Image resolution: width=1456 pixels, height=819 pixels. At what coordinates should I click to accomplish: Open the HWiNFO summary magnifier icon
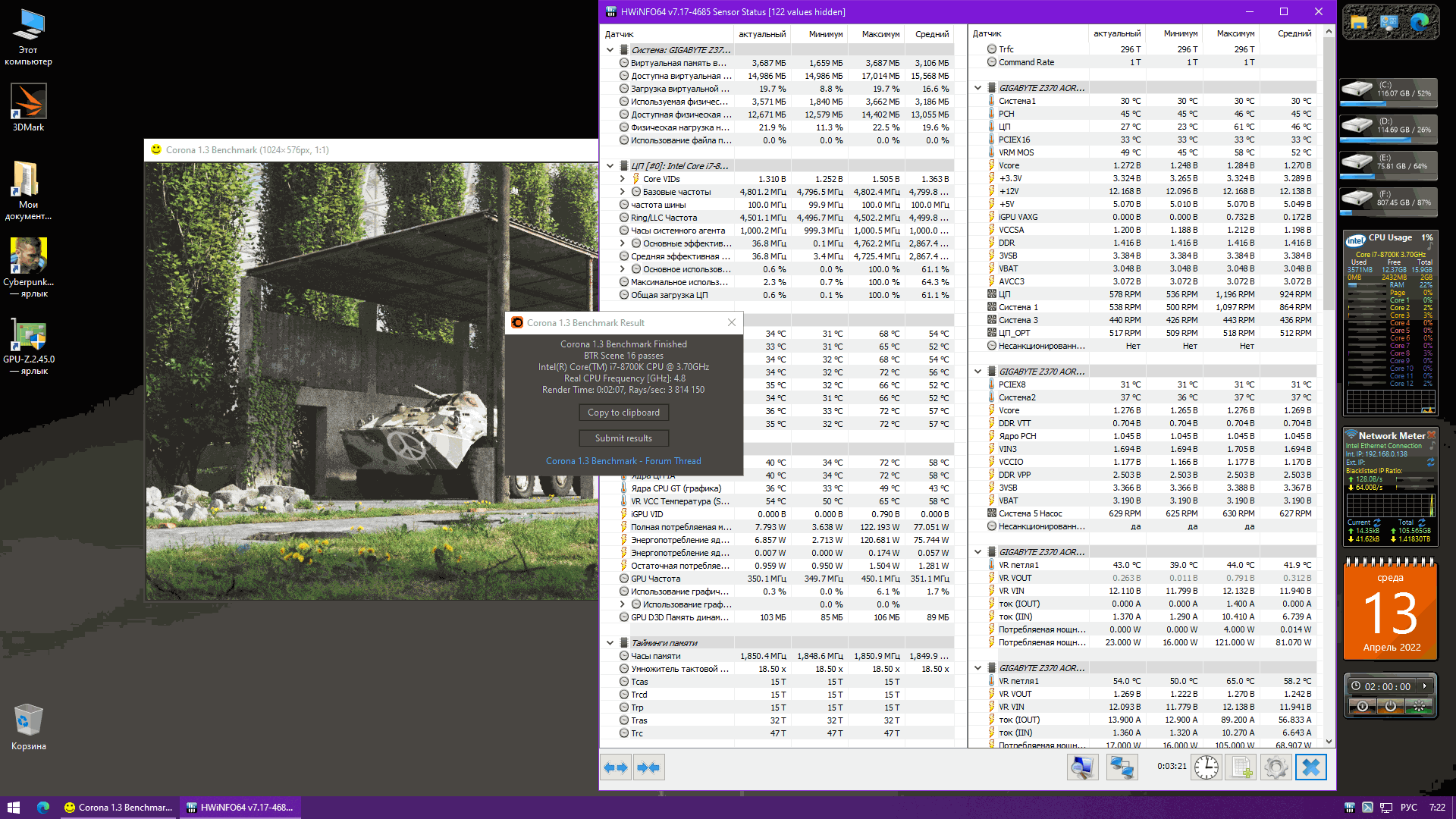coord(1082,767)
